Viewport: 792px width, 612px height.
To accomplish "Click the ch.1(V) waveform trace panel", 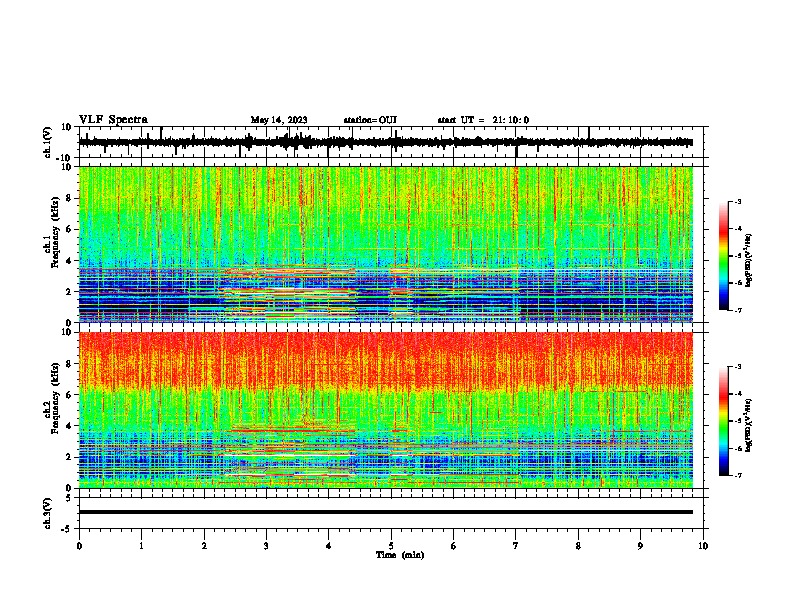I will (393, 142).
